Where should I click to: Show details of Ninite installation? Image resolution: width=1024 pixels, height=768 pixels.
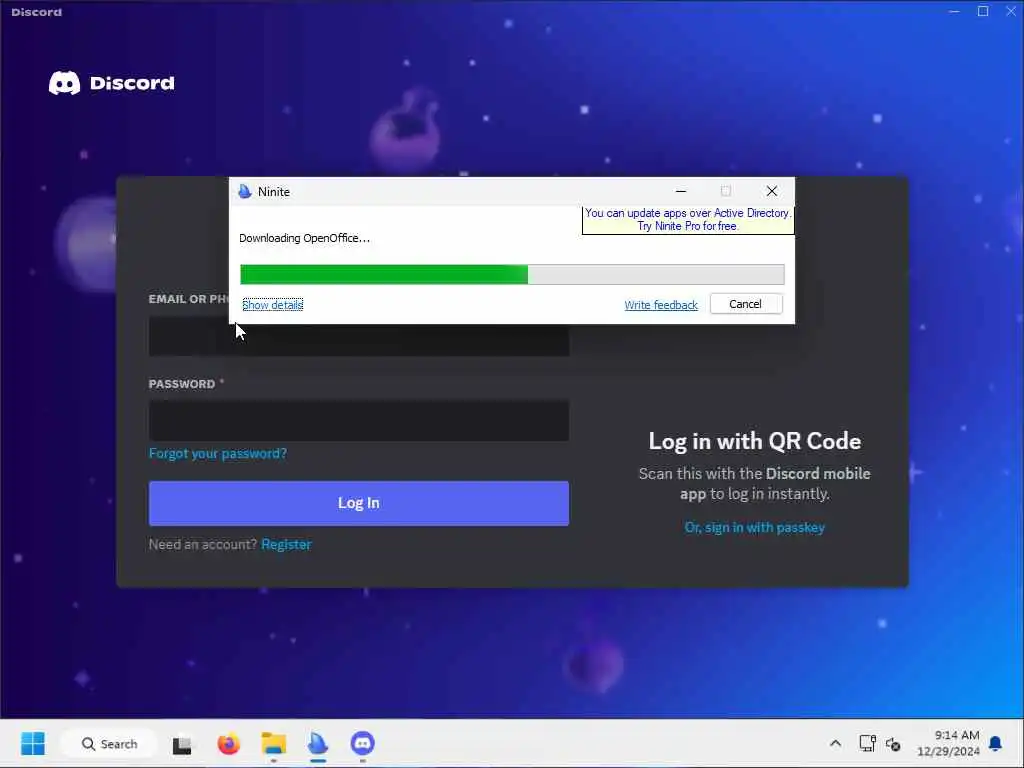pos(272,305)
